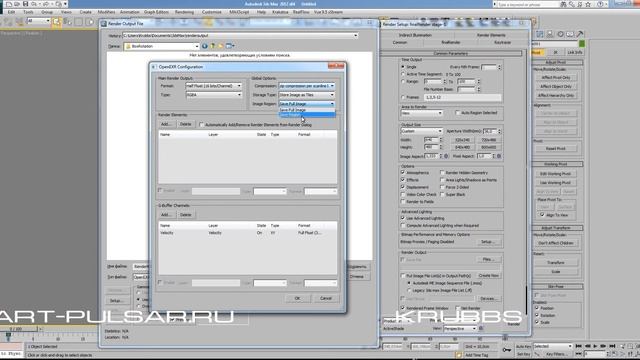Click the Frames input field showing 1,3,5-12
Image resolution: width=640 pixels, height=360 pixels.
[463, 98]
